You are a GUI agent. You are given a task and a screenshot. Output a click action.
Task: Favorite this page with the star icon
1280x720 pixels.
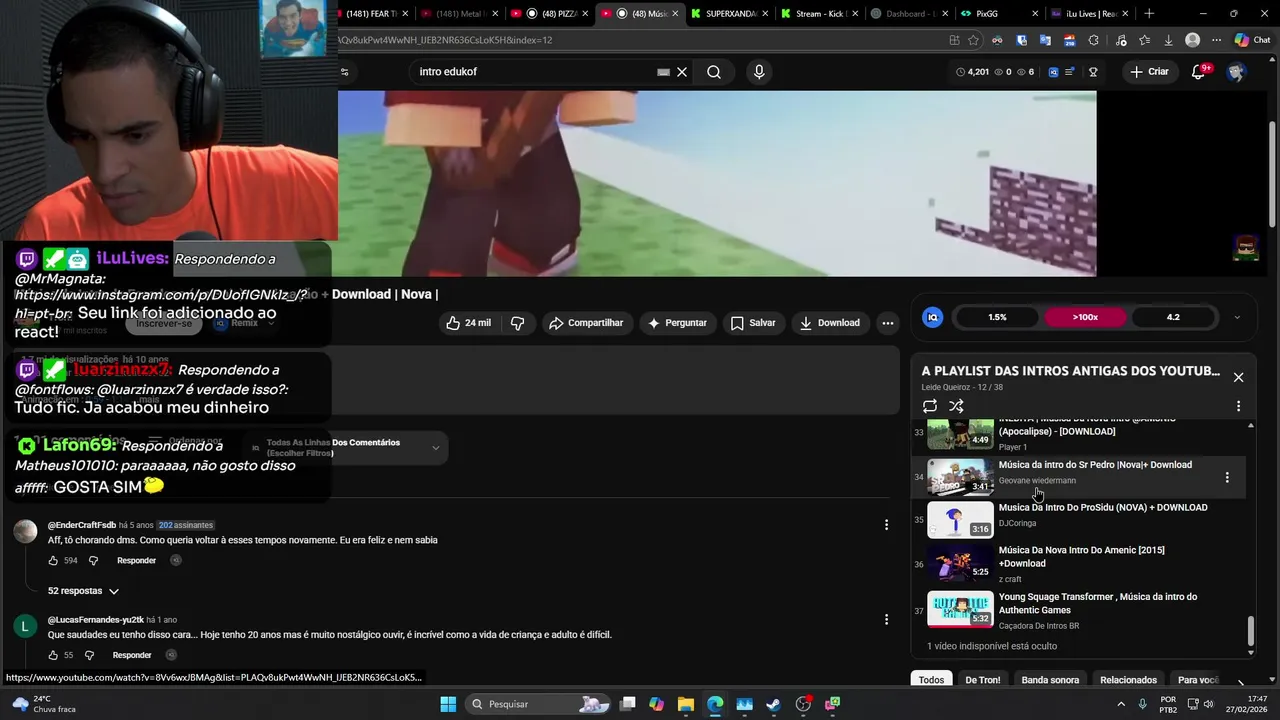pos(973,40)
